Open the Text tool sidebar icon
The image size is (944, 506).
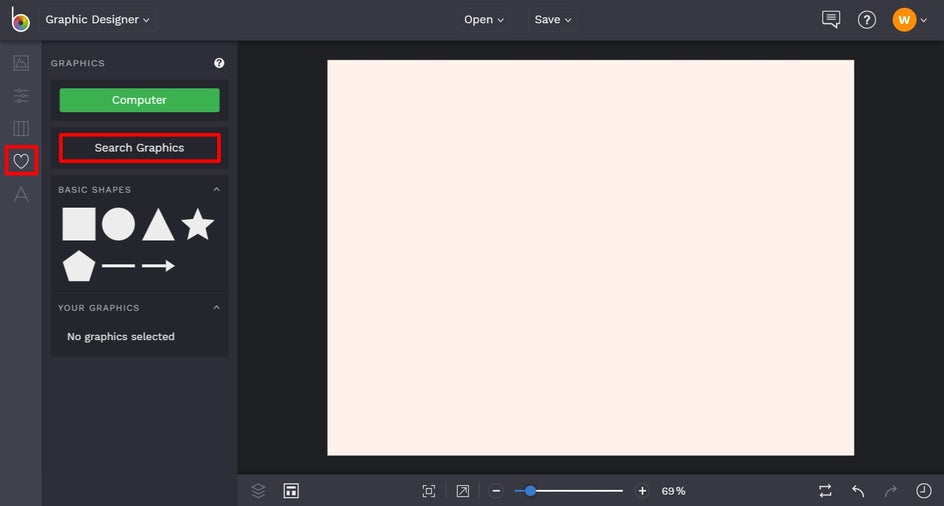tap(21, 195)
